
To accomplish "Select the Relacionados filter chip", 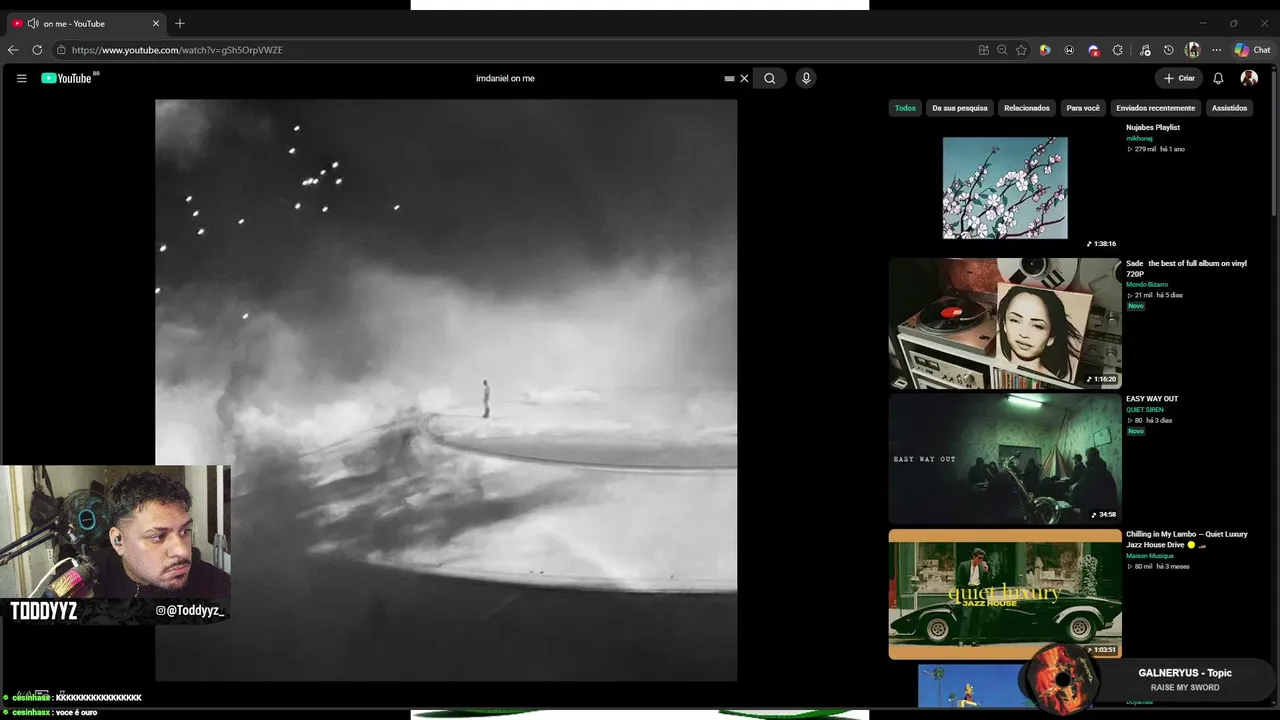I will [1027, 108].
